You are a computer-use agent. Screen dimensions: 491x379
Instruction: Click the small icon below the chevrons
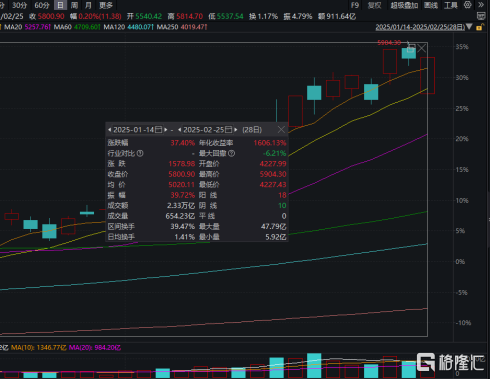tap(481, 16)
